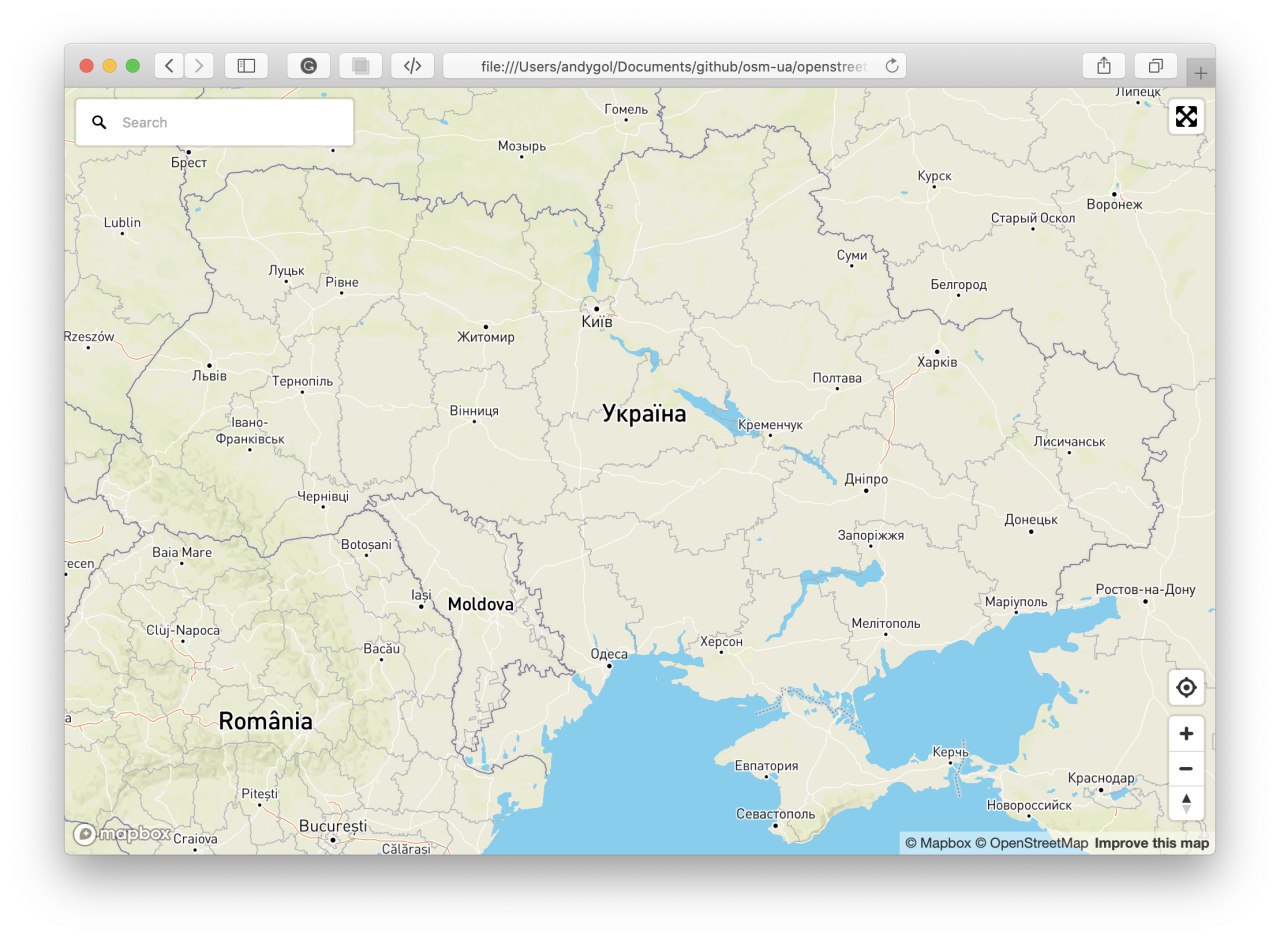Show the tab overview icon
Image resolution: width=1280 pixels, height=940 pixels.
point(1156,66)
